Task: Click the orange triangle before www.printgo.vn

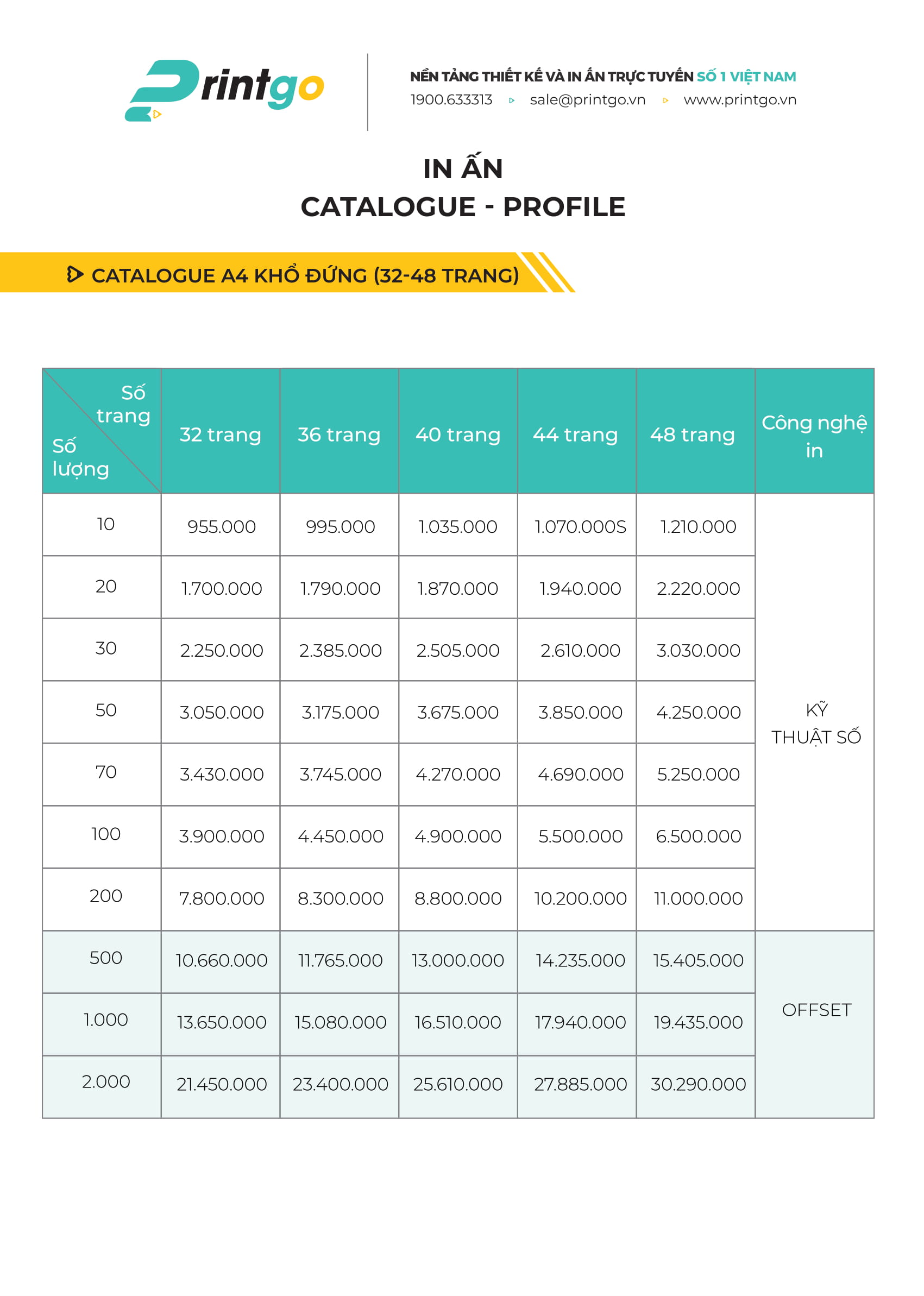Action: 665,100
